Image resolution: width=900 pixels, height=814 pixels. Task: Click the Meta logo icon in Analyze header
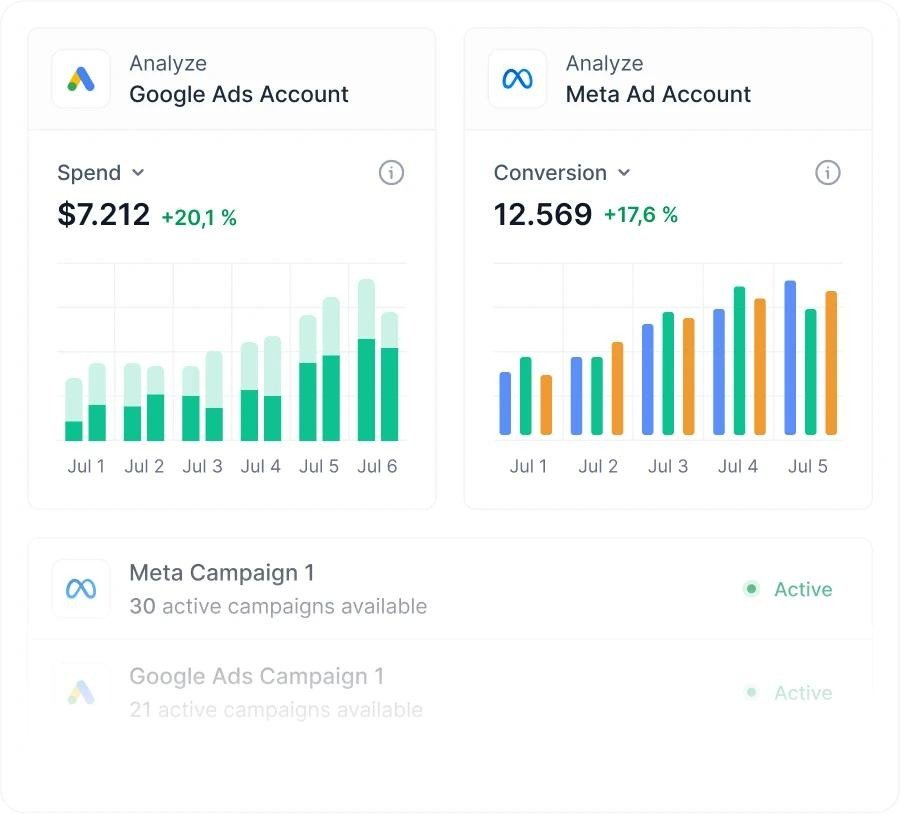tap(517, 79)
